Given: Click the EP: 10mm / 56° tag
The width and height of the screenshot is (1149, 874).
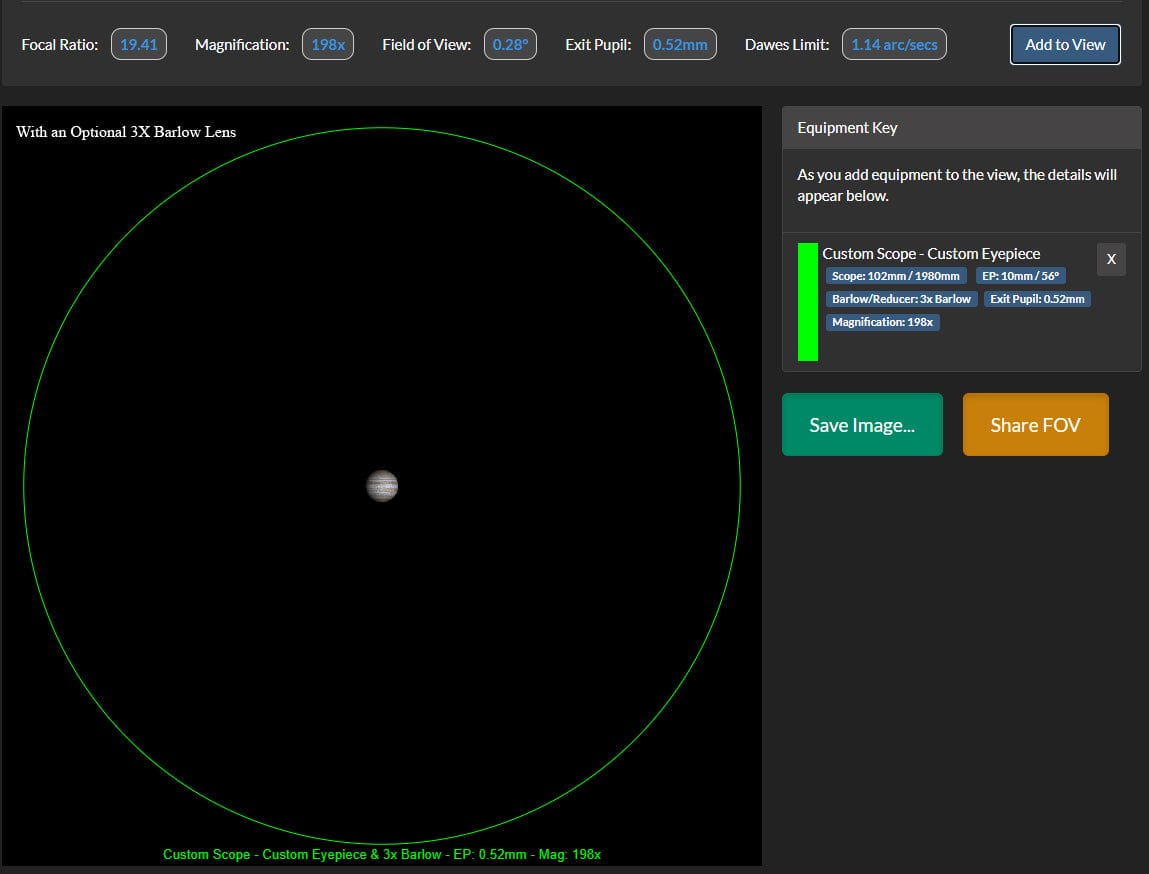Looking at the screenshot, I should pos(1020,276).
